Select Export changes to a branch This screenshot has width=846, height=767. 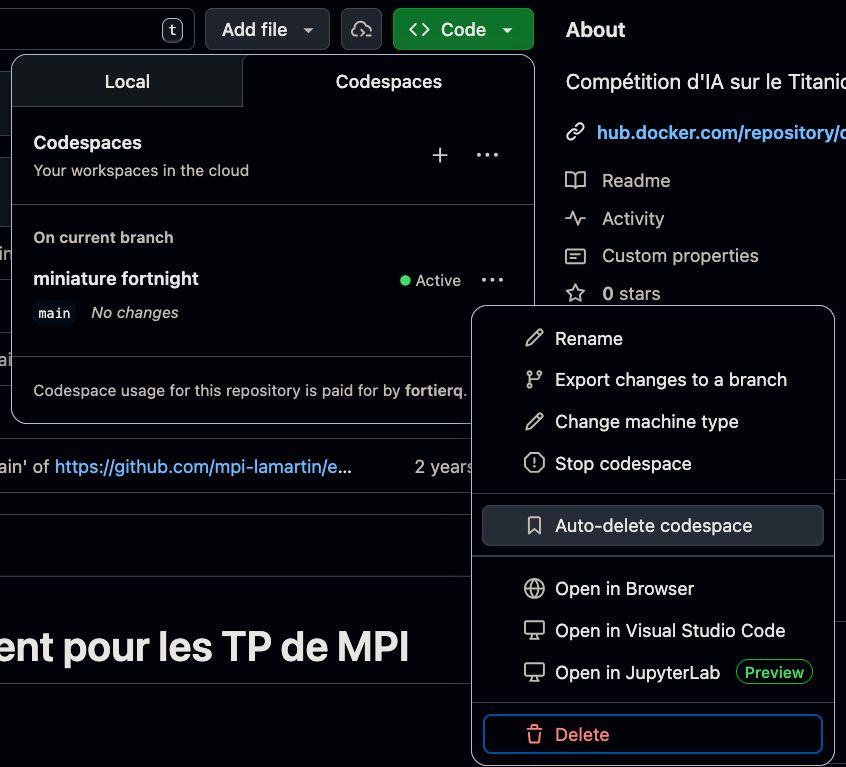point(670,380)
